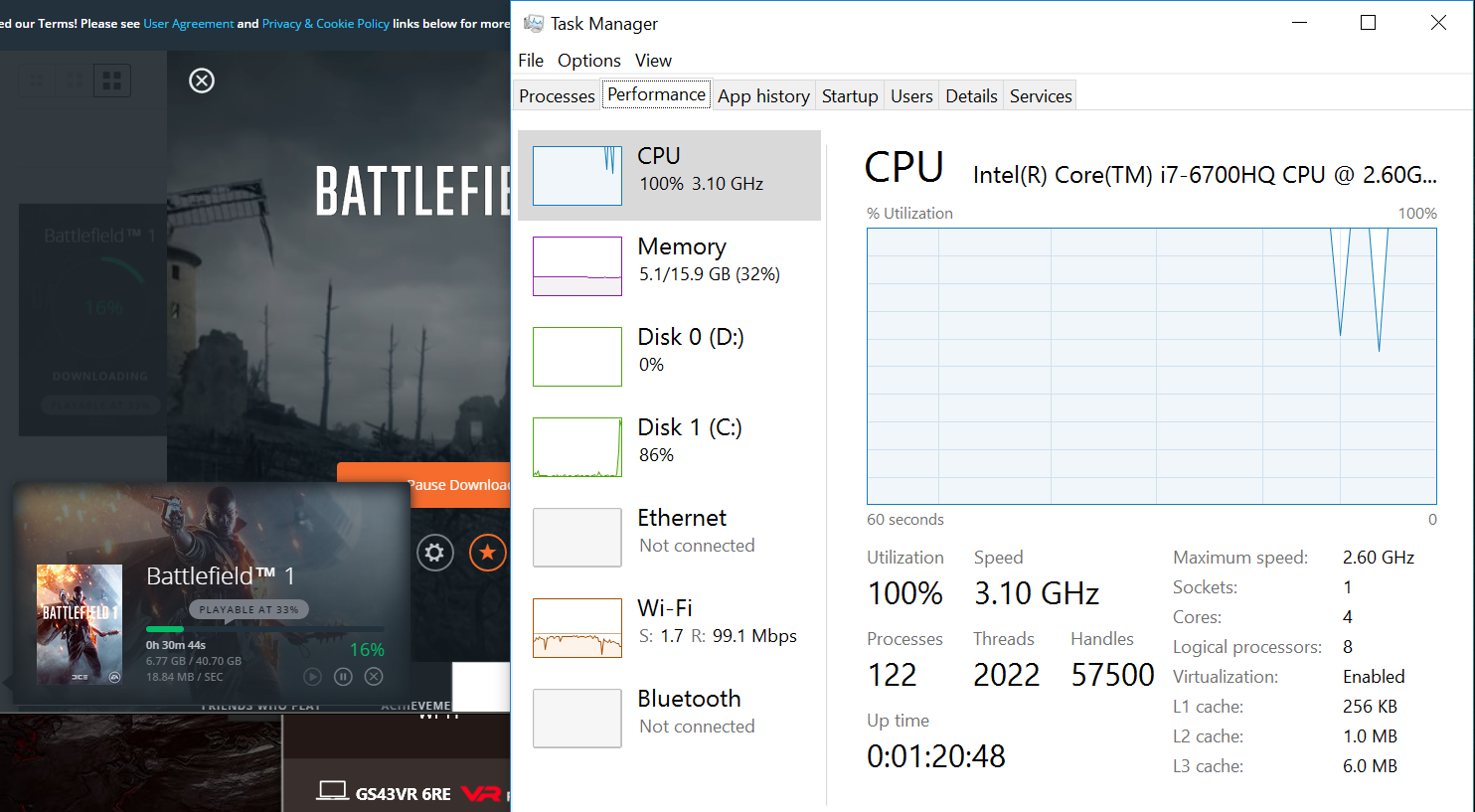
Task: Maximize the Task Manager window
Action: click(x=1368, y=23)
